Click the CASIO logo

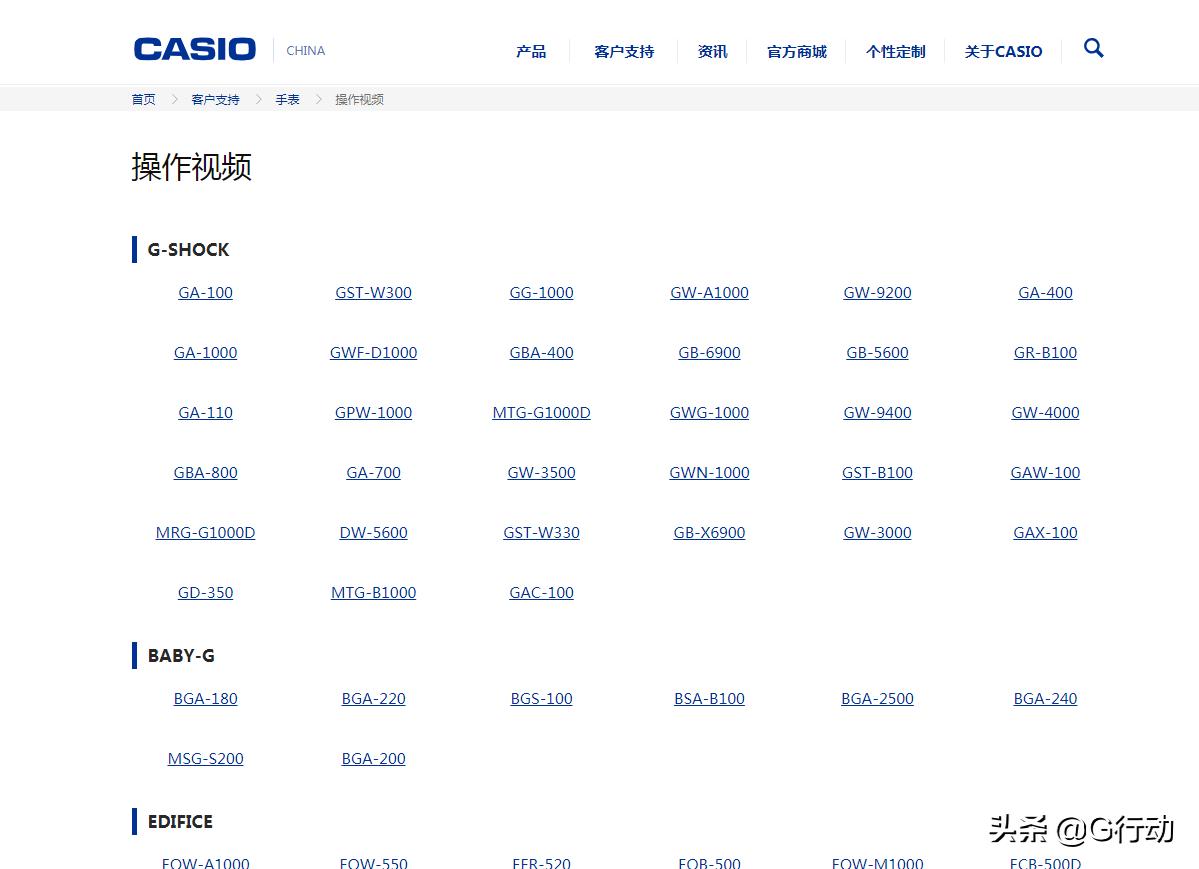click(194, 47)
